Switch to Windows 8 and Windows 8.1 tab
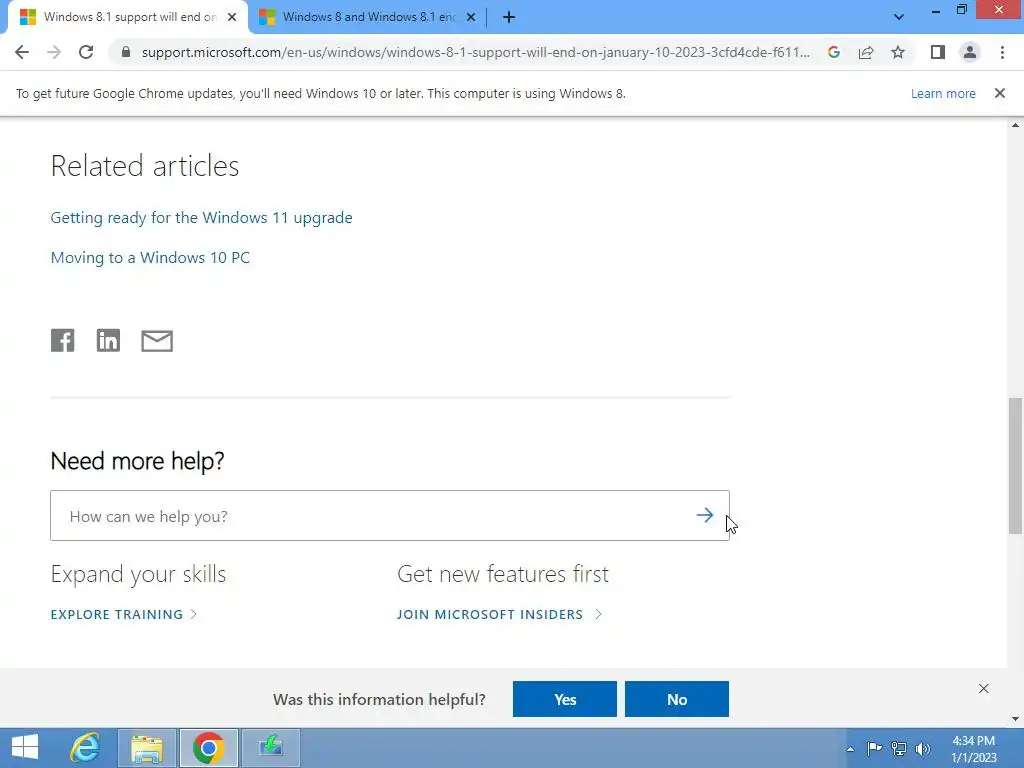This screenshot has height=768, width=1024. 368,17
